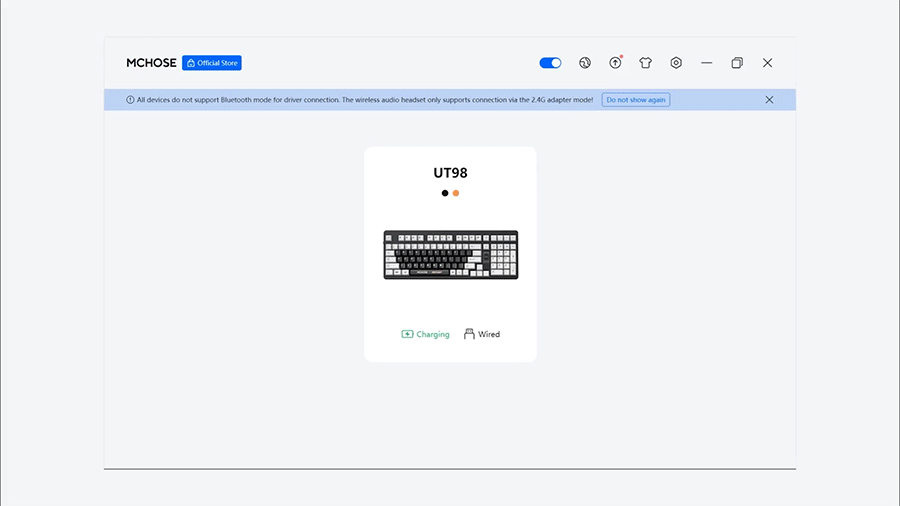
Task: Click the UT98 device name
Action: (451, 173)
